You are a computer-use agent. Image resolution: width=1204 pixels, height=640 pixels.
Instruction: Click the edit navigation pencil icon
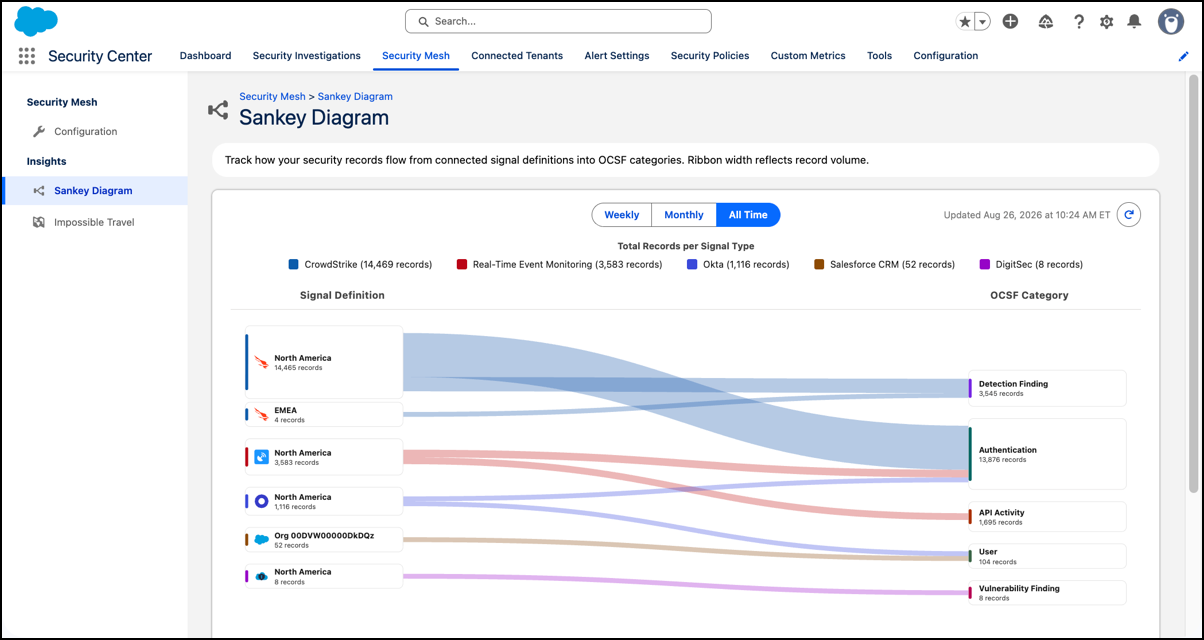coord(1184,56)
